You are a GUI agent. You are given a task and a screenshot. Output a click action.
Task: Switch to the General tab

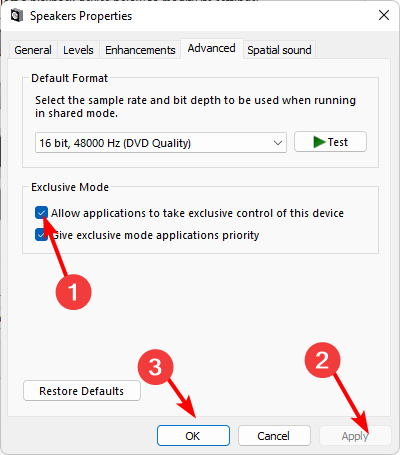pos(33,50)
